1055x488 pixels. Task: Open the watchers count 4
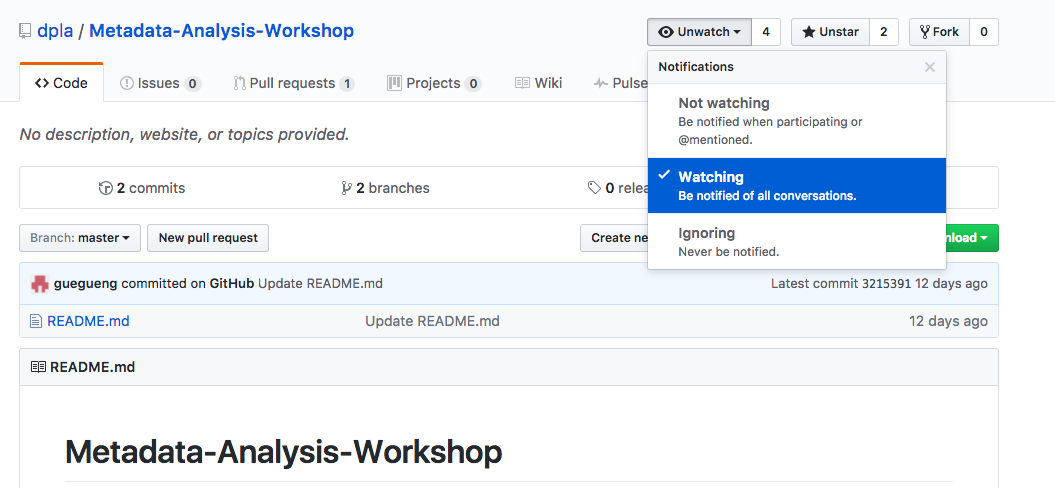point(766,32)
